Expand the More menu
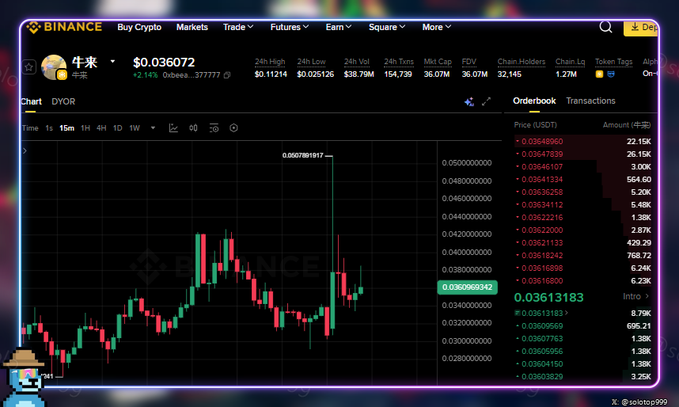Viewport: 679px width, 407px height. coord(436,27)
